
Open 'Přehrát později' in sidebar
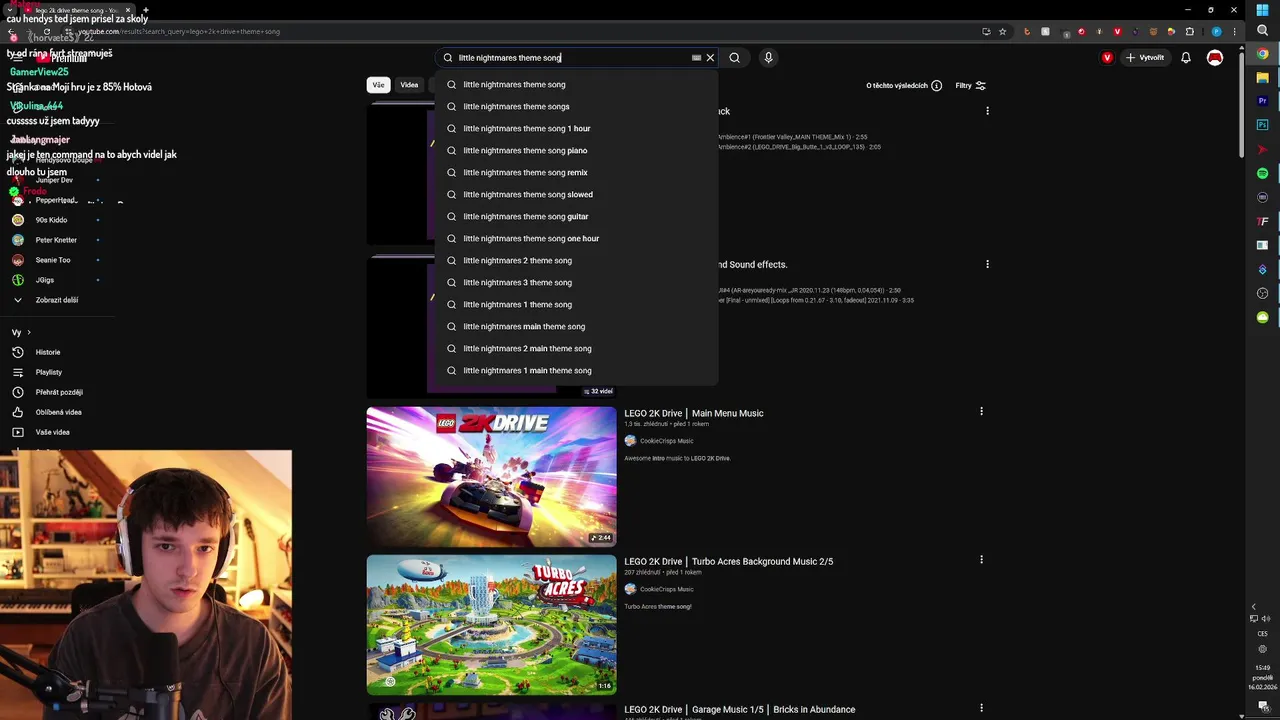(x=58, y=392)
